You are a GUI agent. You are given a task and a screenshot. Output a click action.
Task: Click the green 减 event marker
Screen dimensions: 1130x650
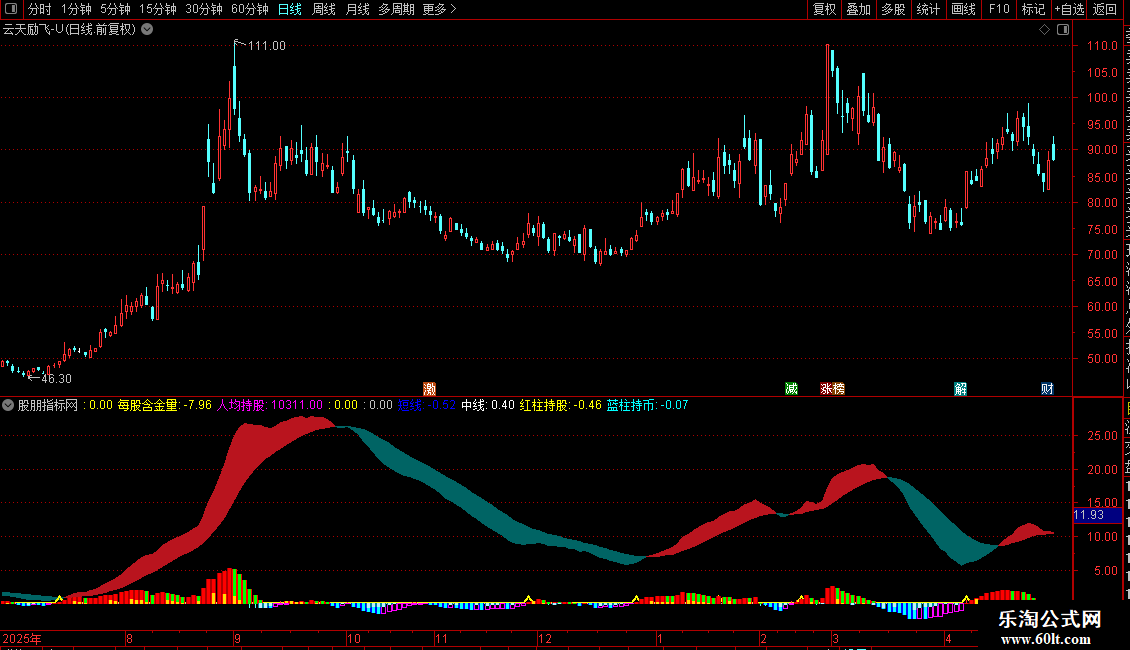[791, 389]
